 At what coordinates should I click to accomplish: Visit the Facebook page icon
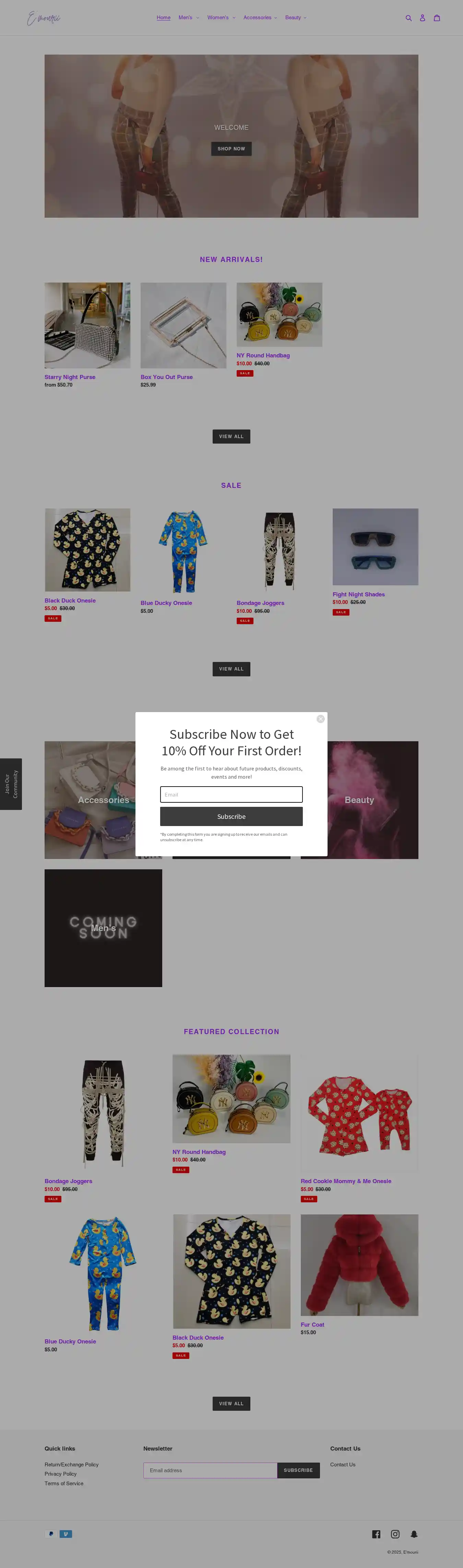(376, 1534)
